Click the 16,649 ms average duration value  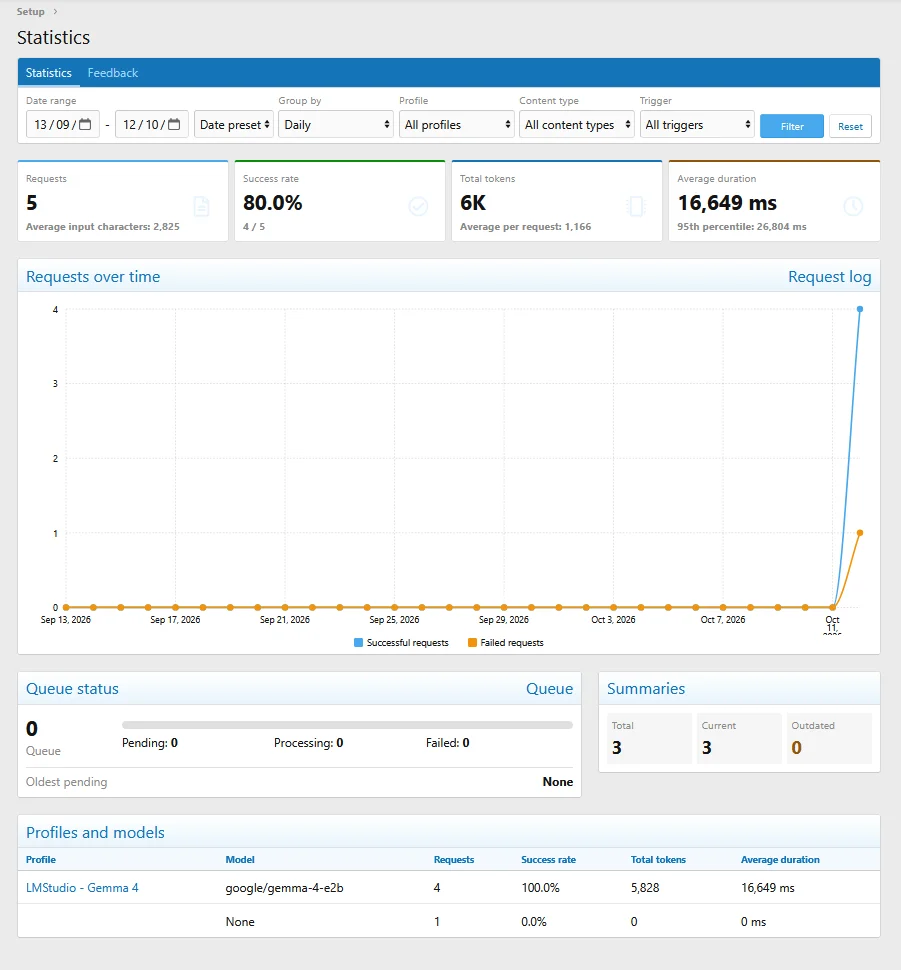coord(727,203)
